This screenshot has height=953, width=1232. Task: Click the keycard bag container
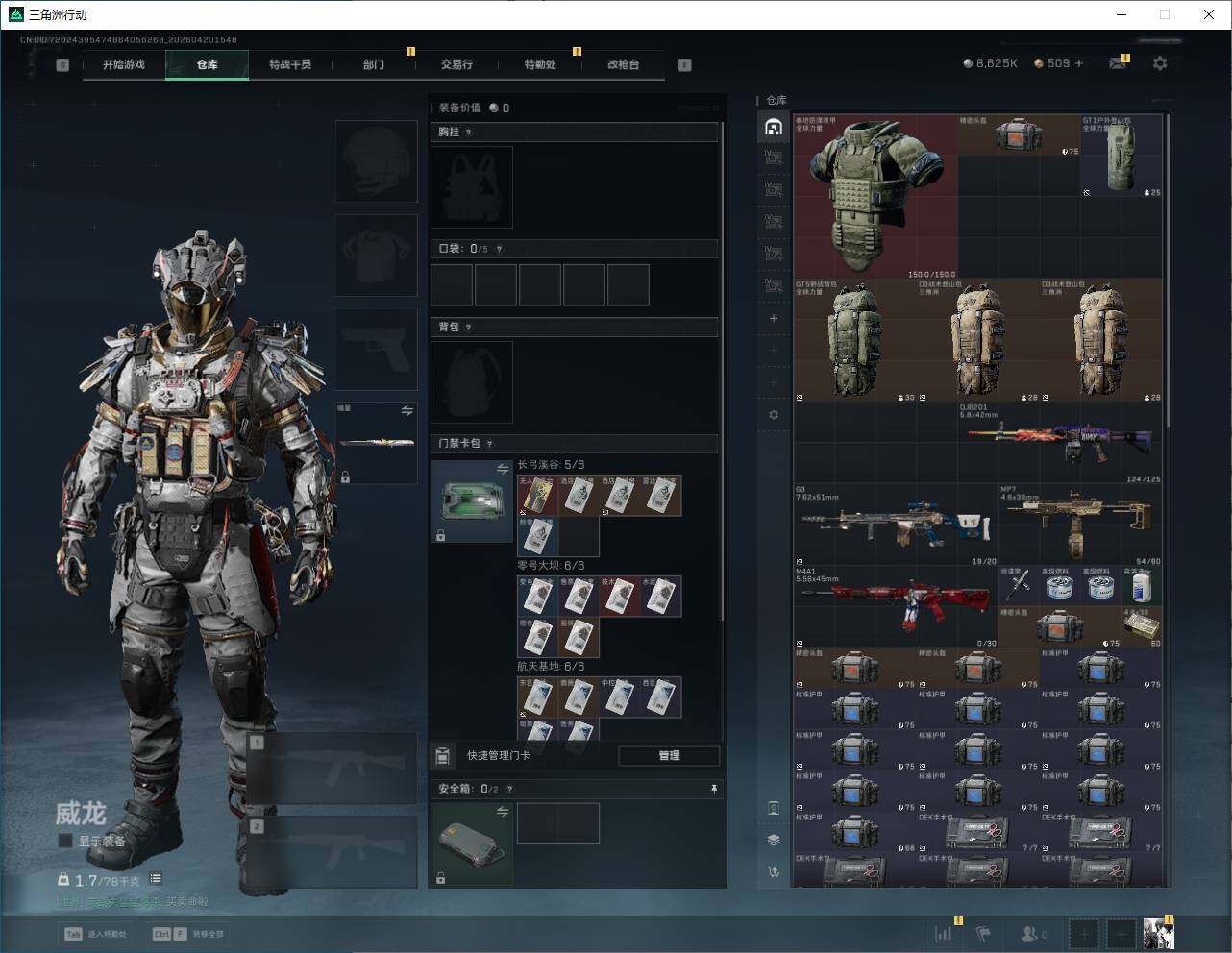click(x=472, y=501)
